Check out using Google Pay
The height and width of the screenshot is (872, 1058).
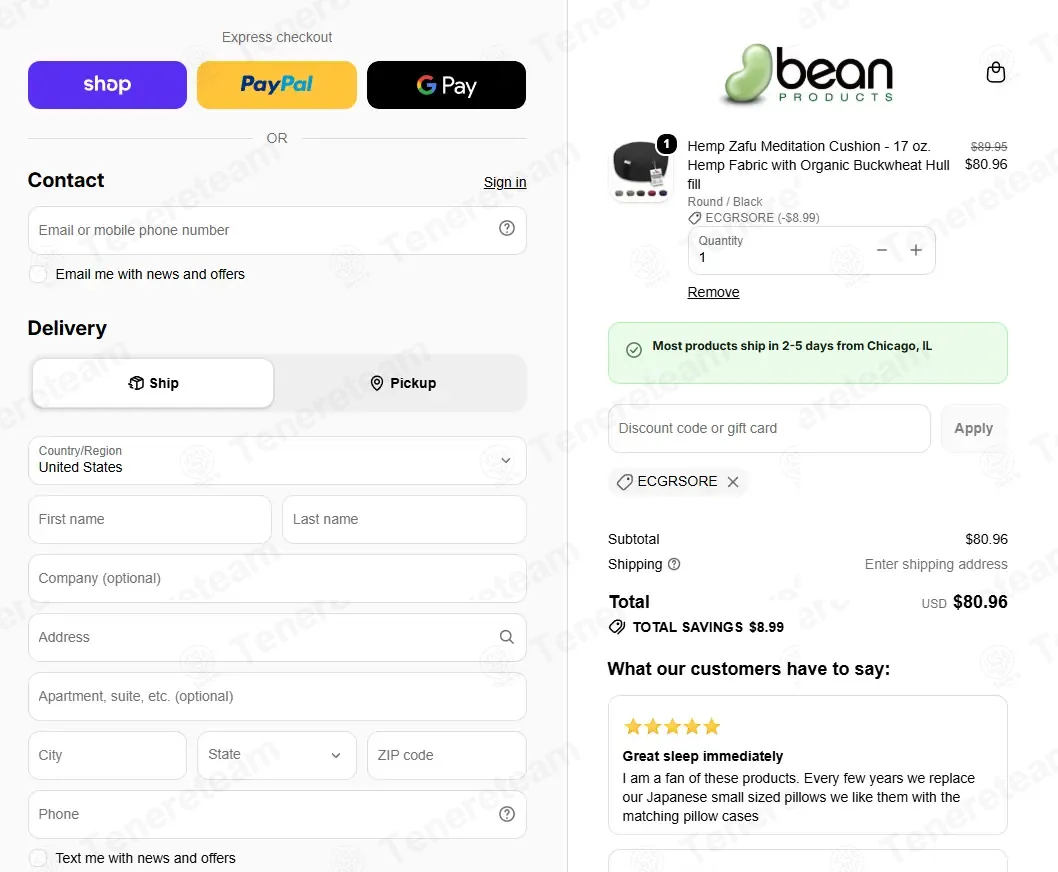pyautogui.click(x=446, y=85)
